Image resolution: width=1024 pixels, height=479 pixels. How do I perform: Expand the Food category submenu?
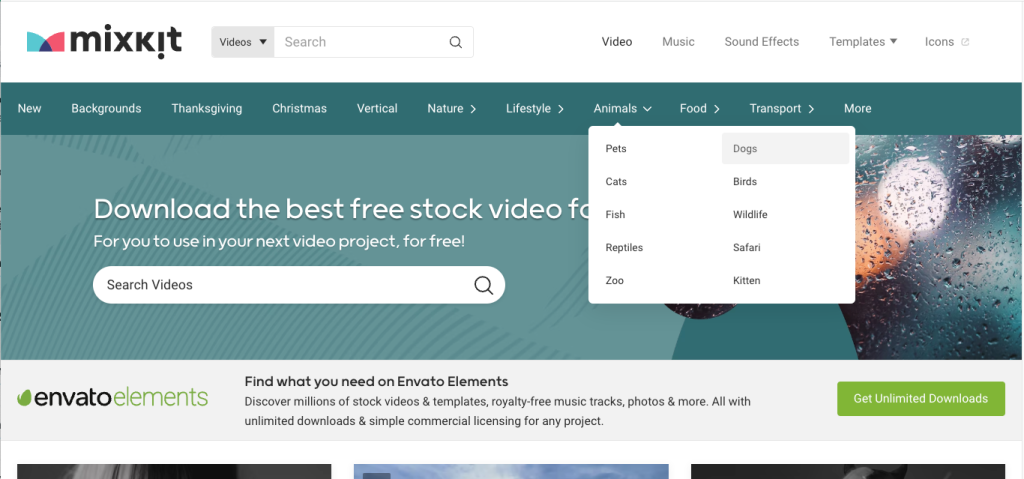point(699,108)
